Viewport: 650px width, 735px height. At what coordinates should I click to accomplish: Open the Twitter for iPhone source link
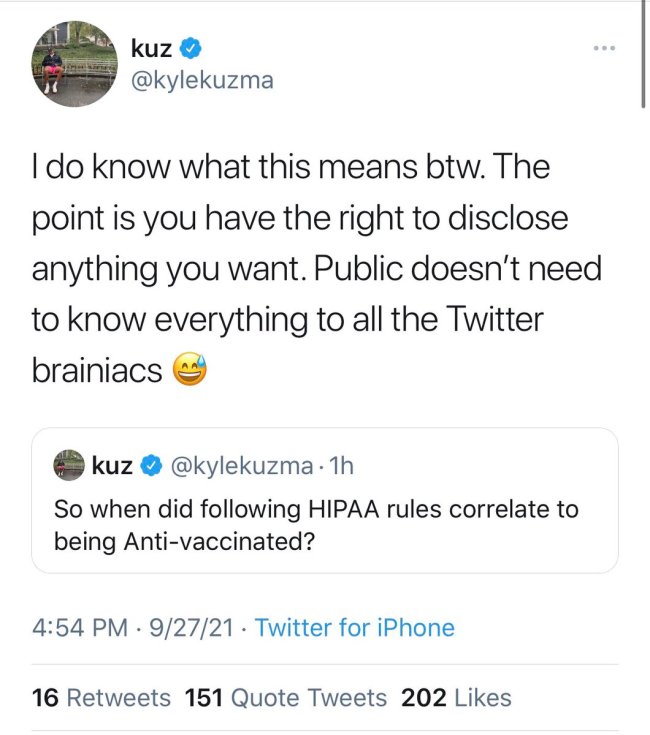click(354, 628)
